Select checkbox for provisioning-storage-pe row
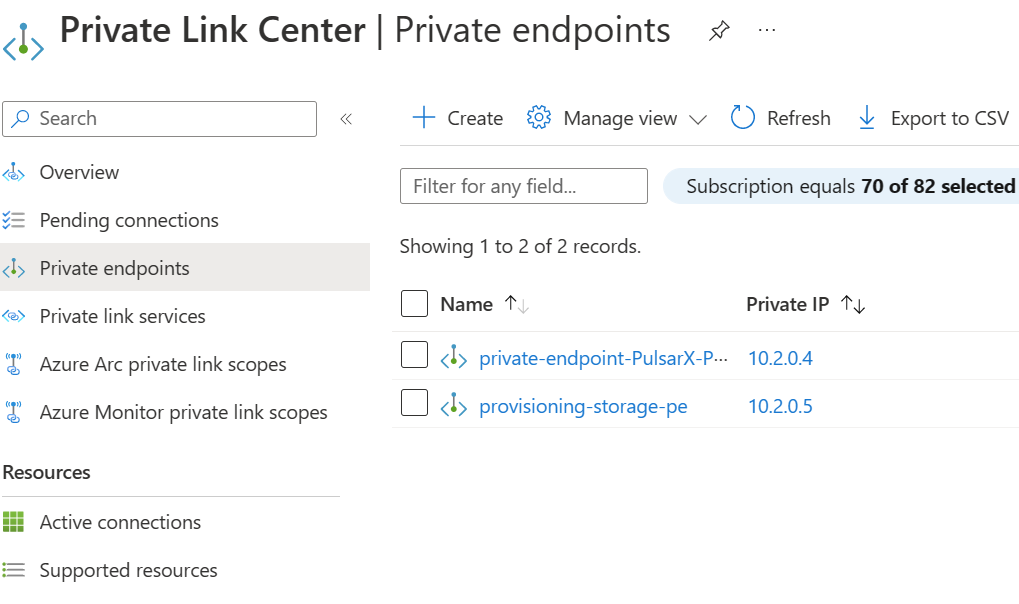The width and height of the screenshot is (1019, 604). tap(414, 404)
